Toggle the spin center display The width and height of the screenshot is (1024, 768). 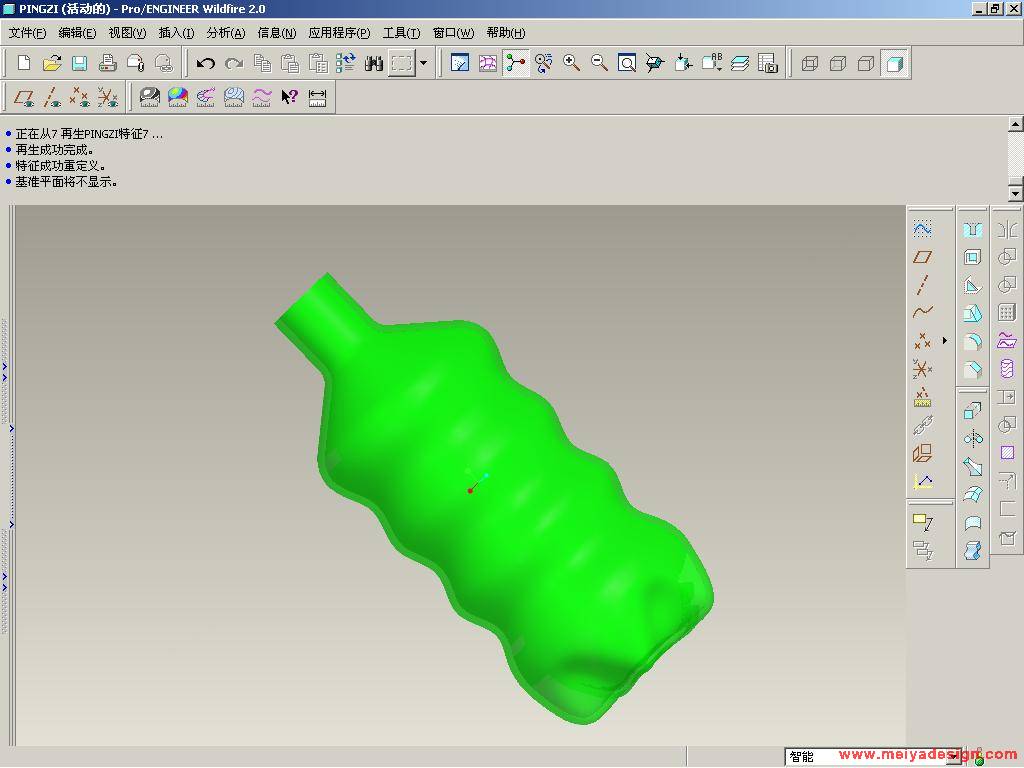click(x=515, y=63)
